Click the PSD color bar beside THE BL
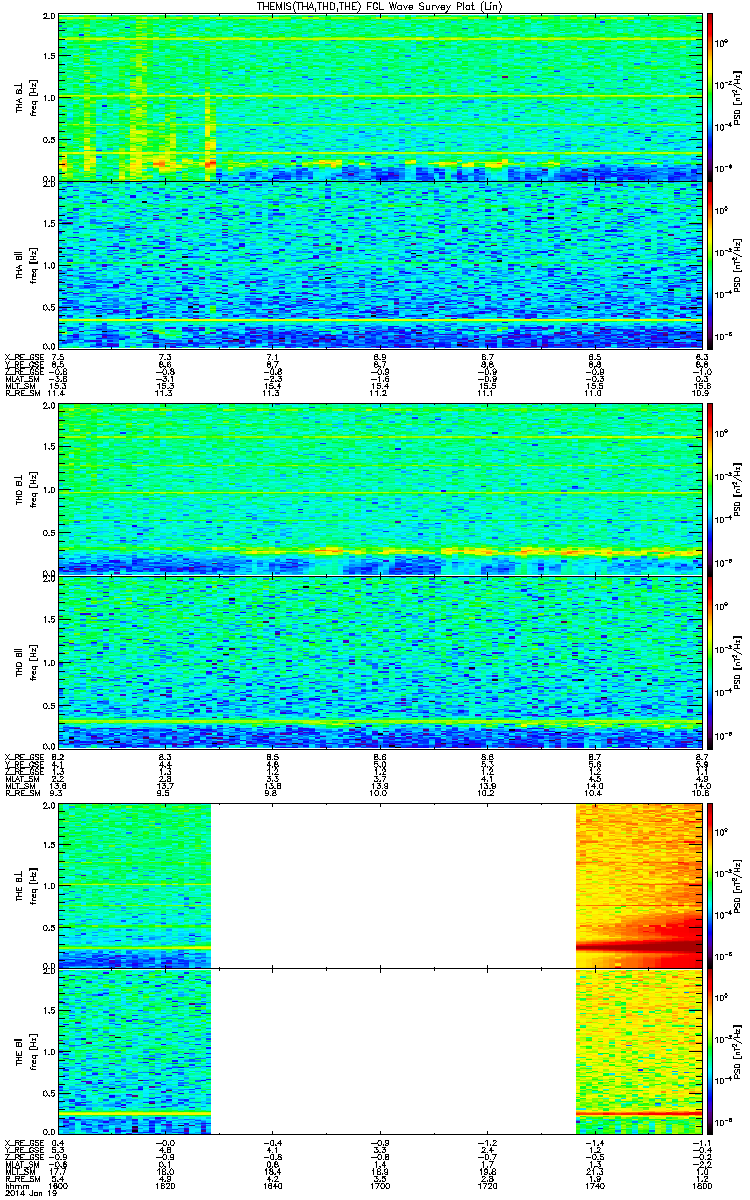The height and width of the screenshot is (1200, 750). click(x=709, y=885)
